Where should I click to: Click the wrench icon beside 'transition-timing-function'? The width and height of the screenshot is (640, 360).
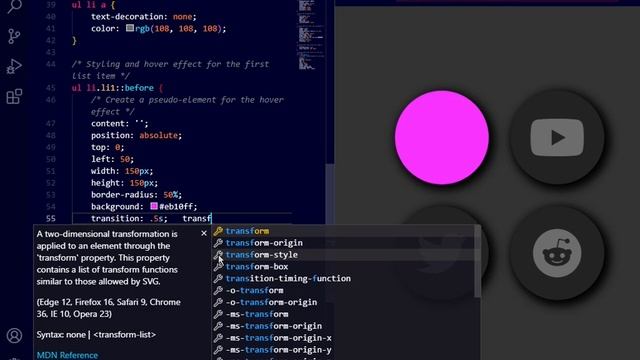pyautogui.click(x=218, y=278)
